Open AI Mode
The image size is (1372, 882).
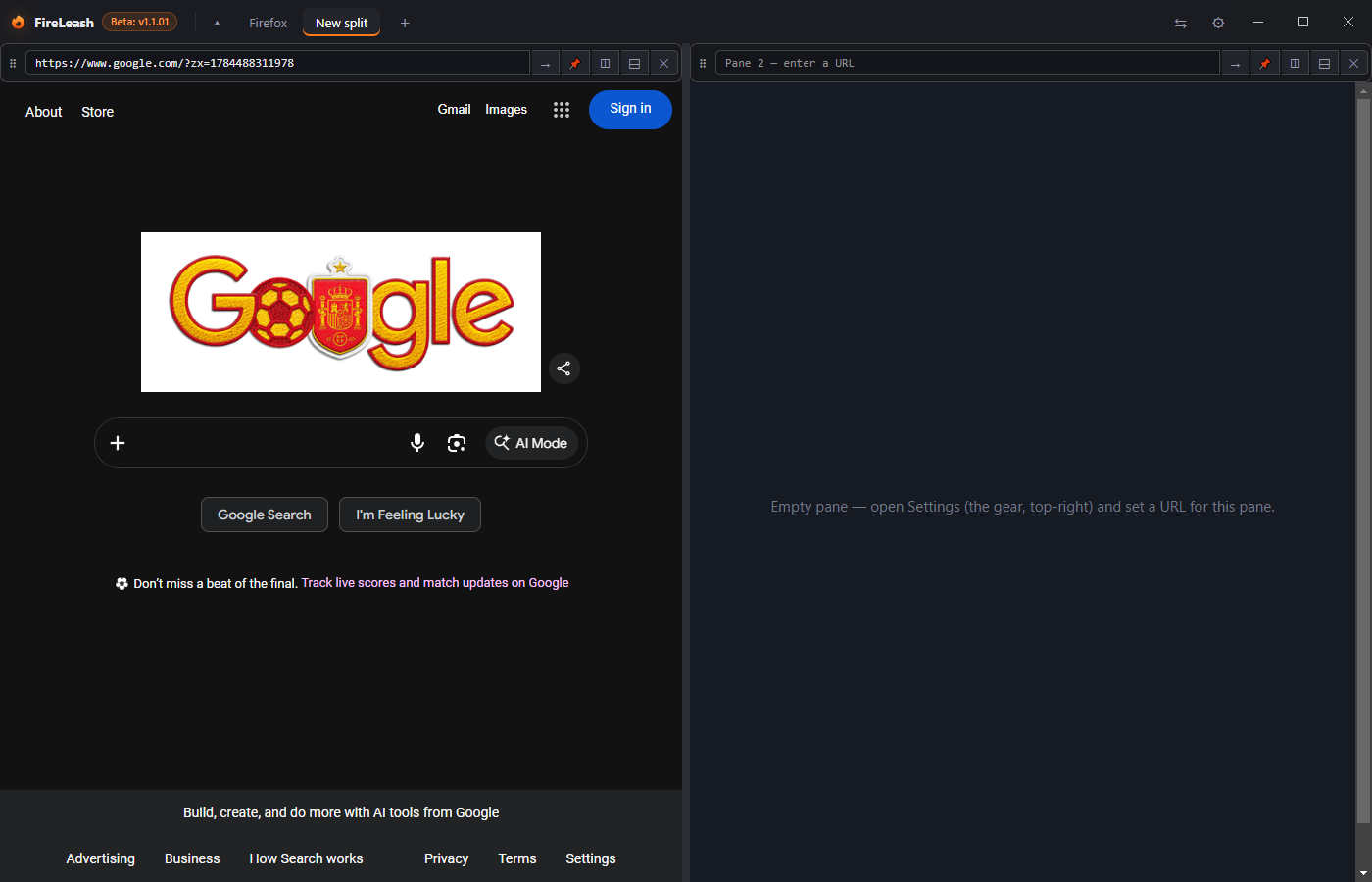(531, 443)
